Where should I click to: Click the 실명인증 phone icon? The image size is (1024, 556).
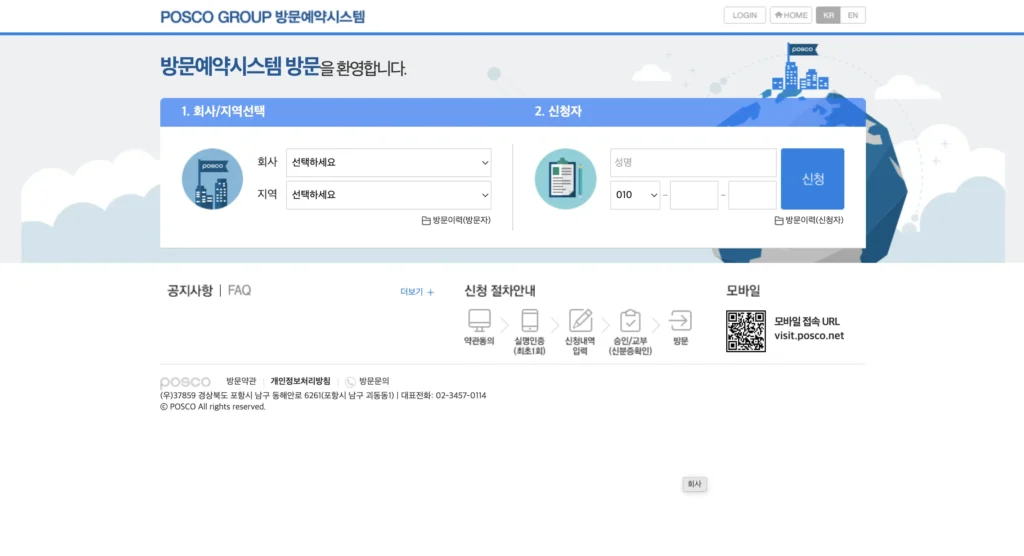(530, 320)
